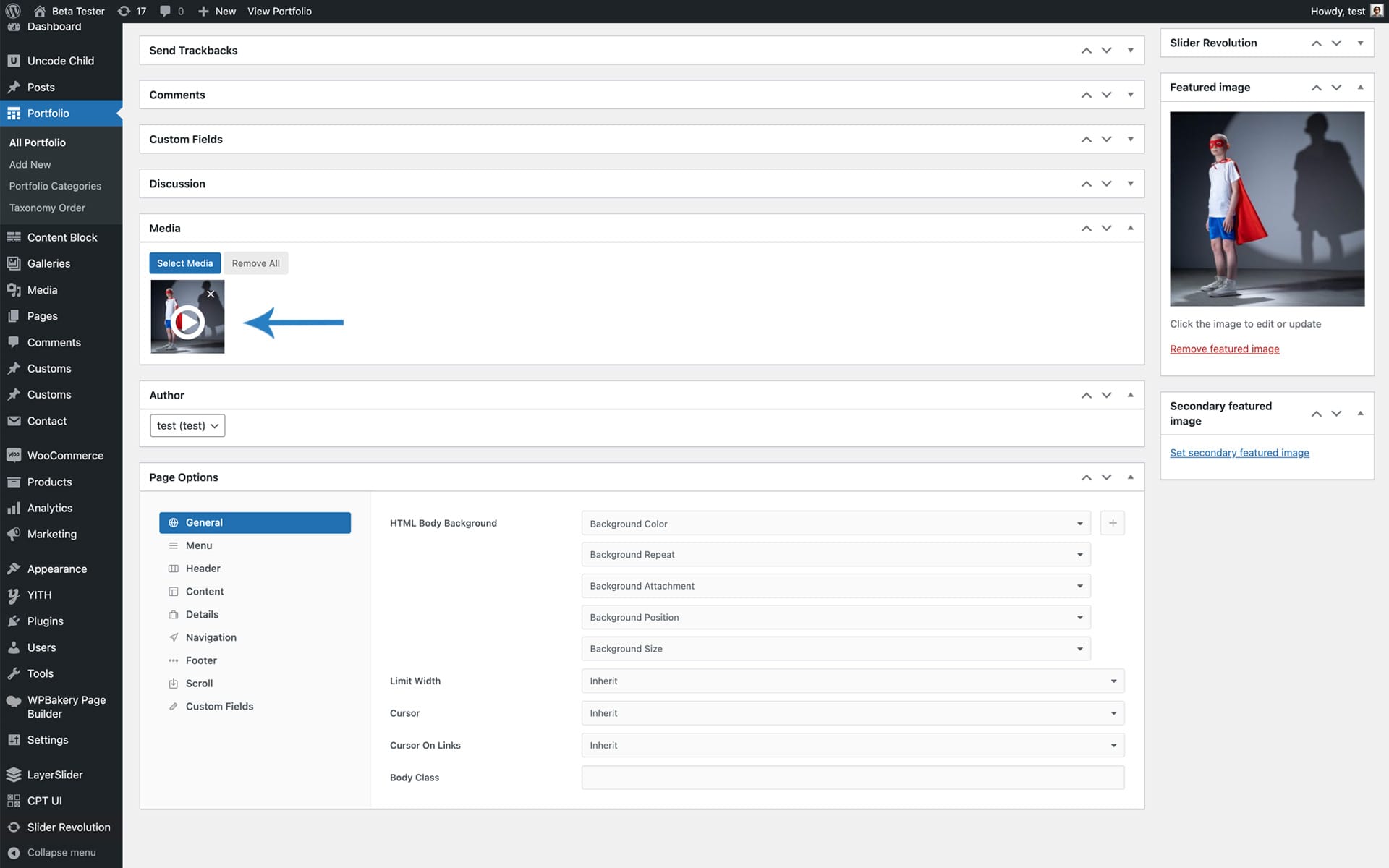Screen dimensions: 1389x868
Task: Open updates icon showing 17
Action: tap(131, 11)
